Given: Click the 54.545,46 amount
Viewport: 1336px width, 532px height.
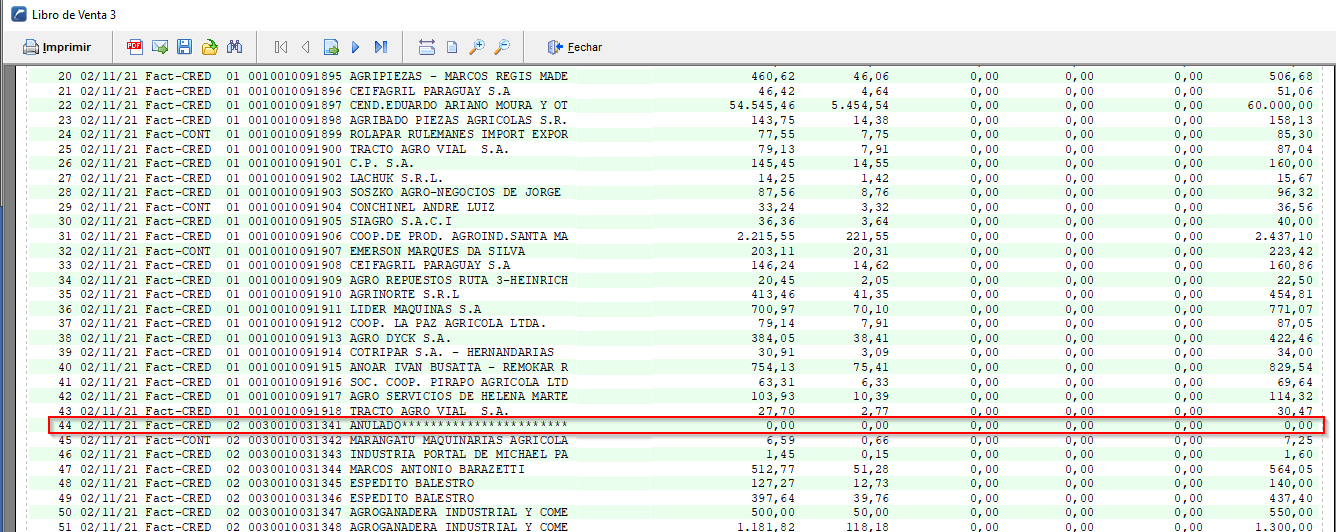Looking at the screenshot, I should click(762, 105).
